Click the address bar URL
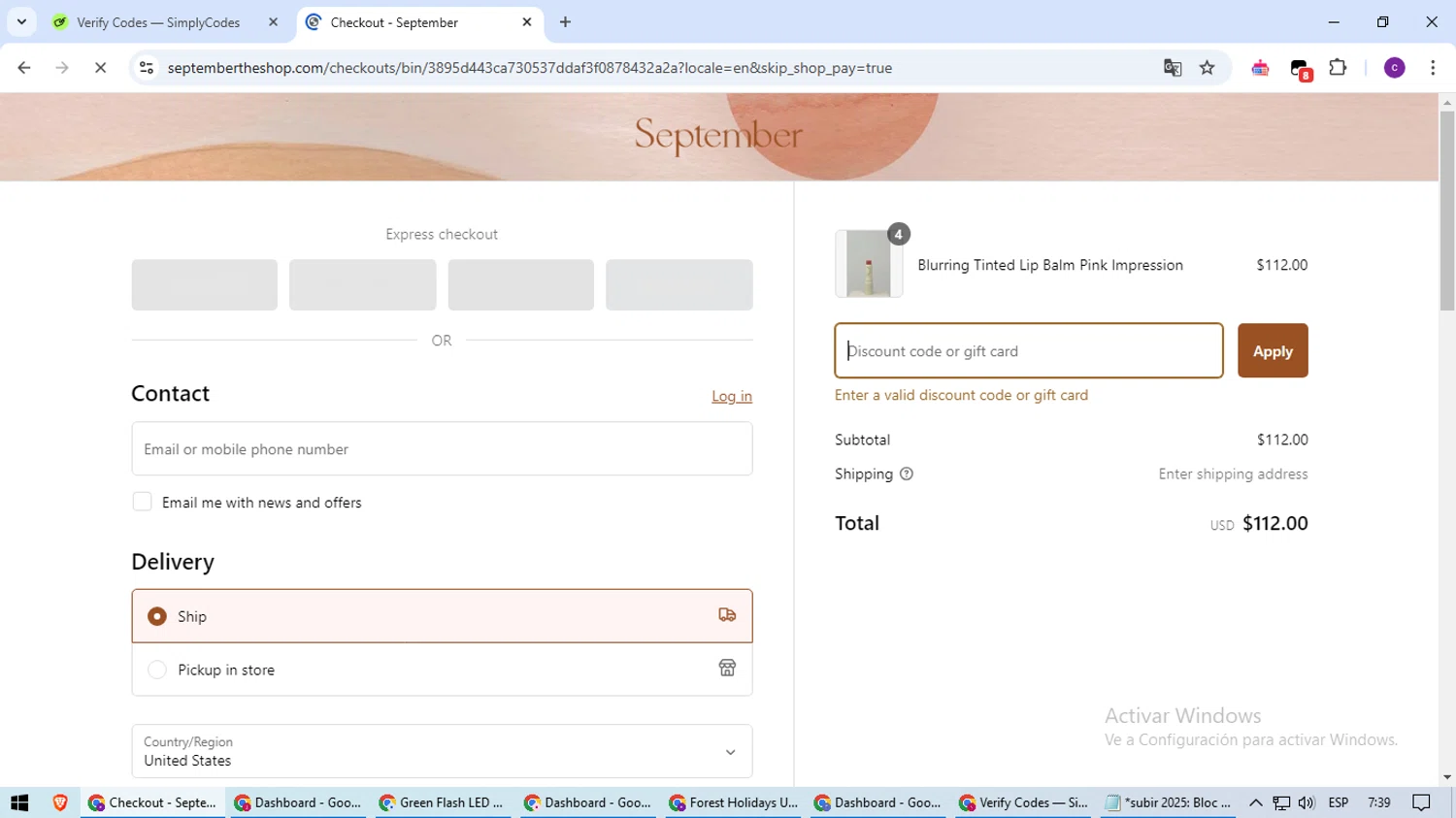This screenshot has height=818, width=1456. (530, 68)
